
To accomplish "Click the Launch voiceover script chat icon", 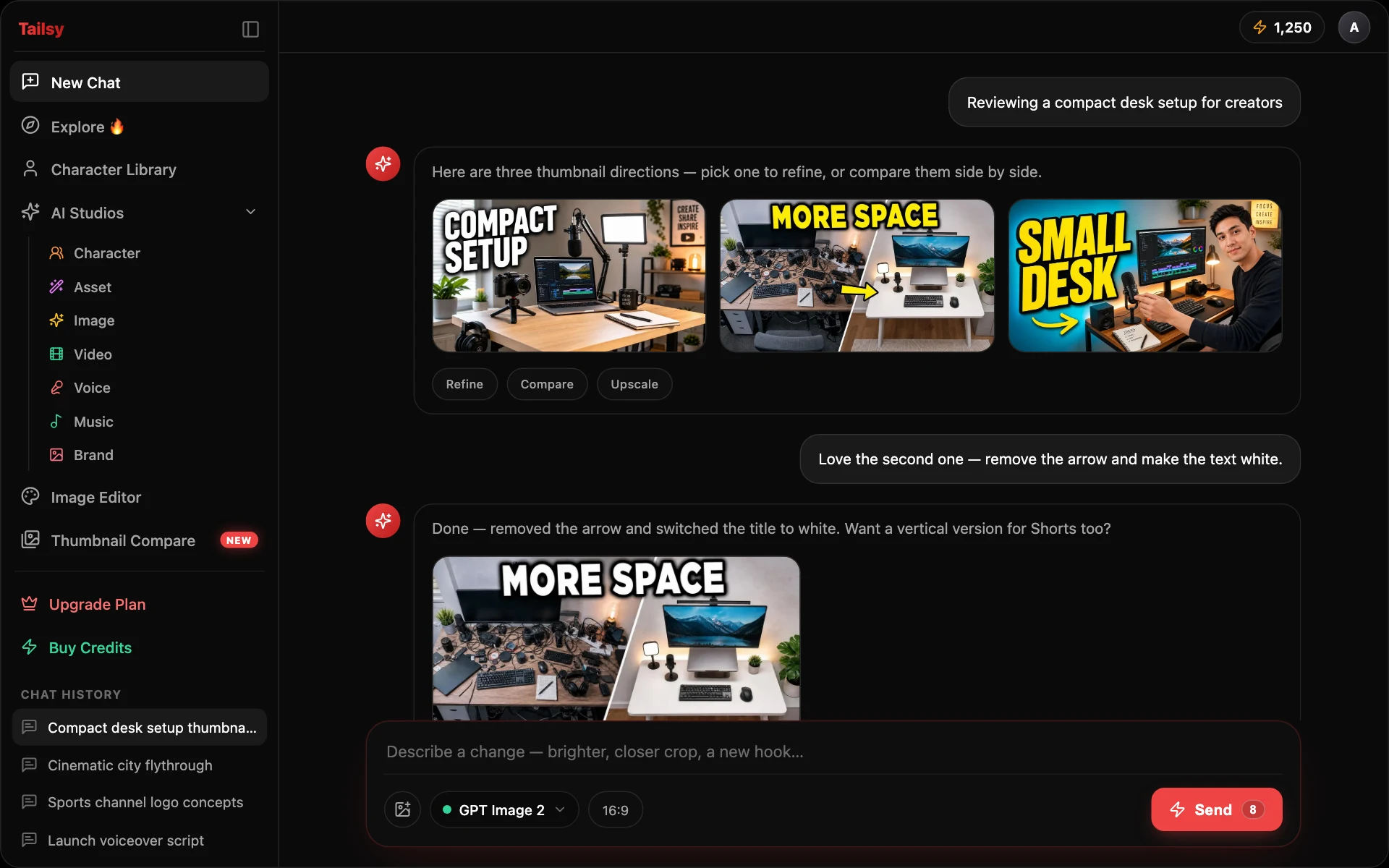I will 30,840.
